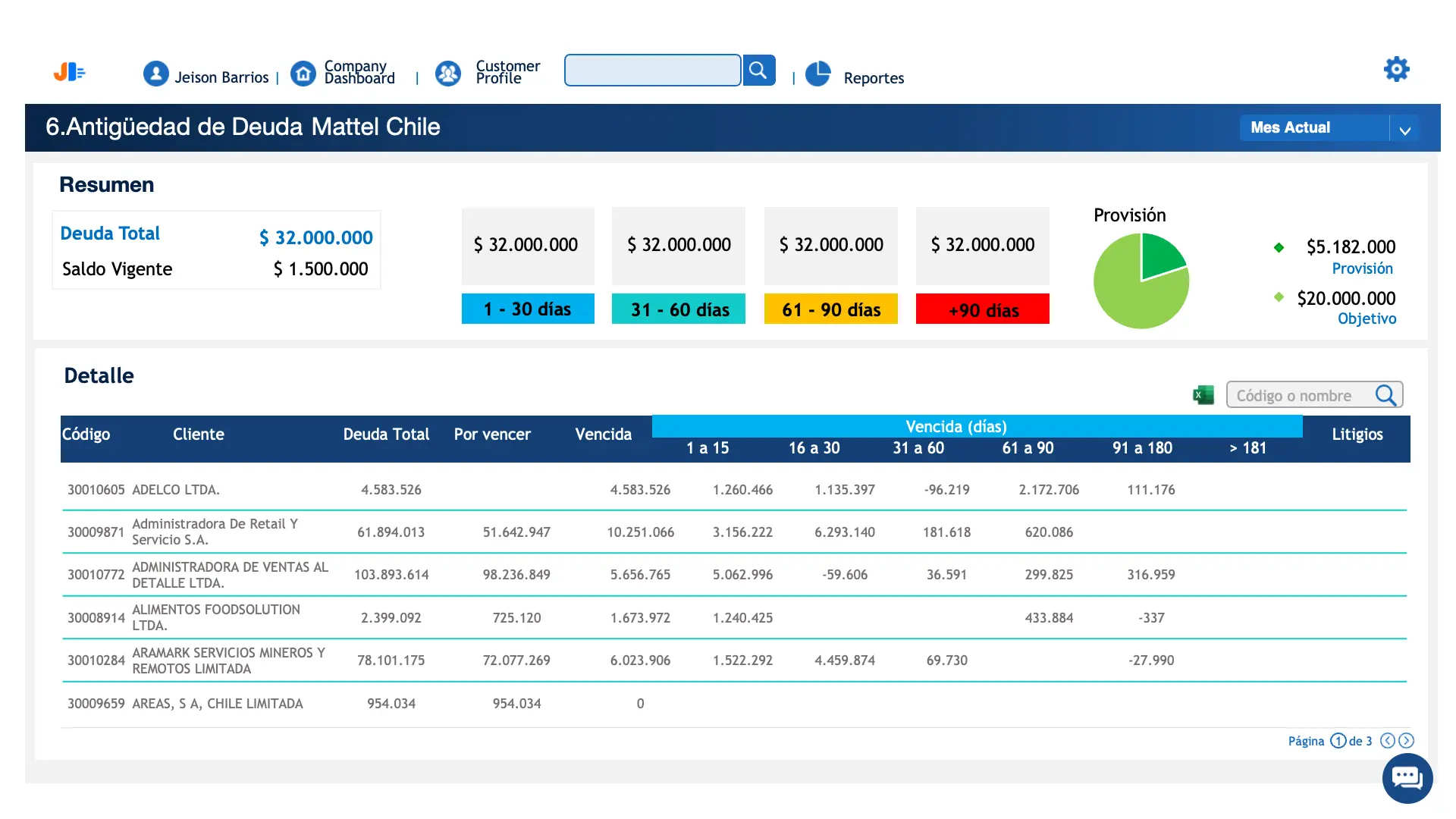This screenshot has height=819, width=1456.
Task: Click the top search magnifier button
Action: tap(758, 71)
